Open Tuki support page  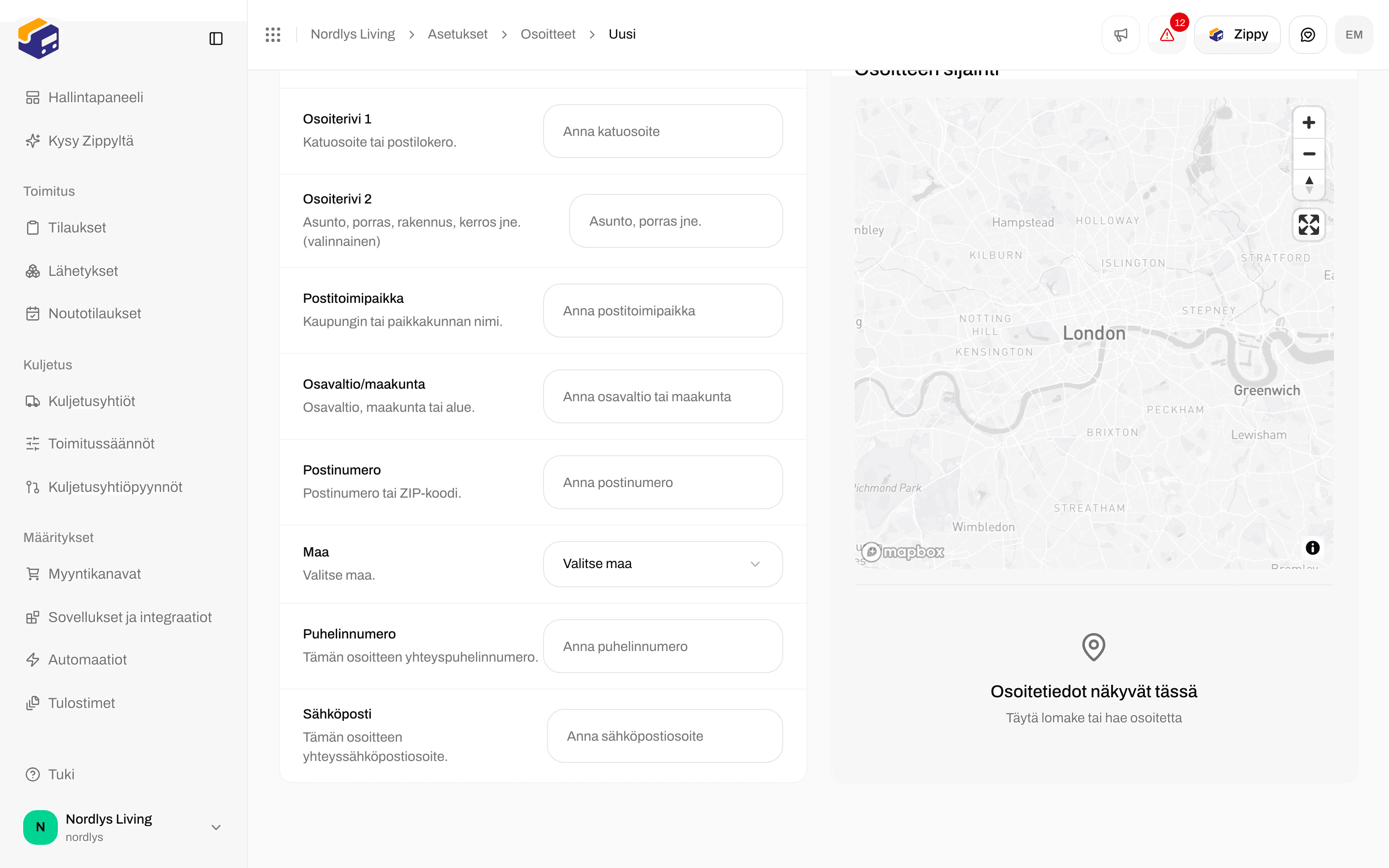(x=123, y=774)
